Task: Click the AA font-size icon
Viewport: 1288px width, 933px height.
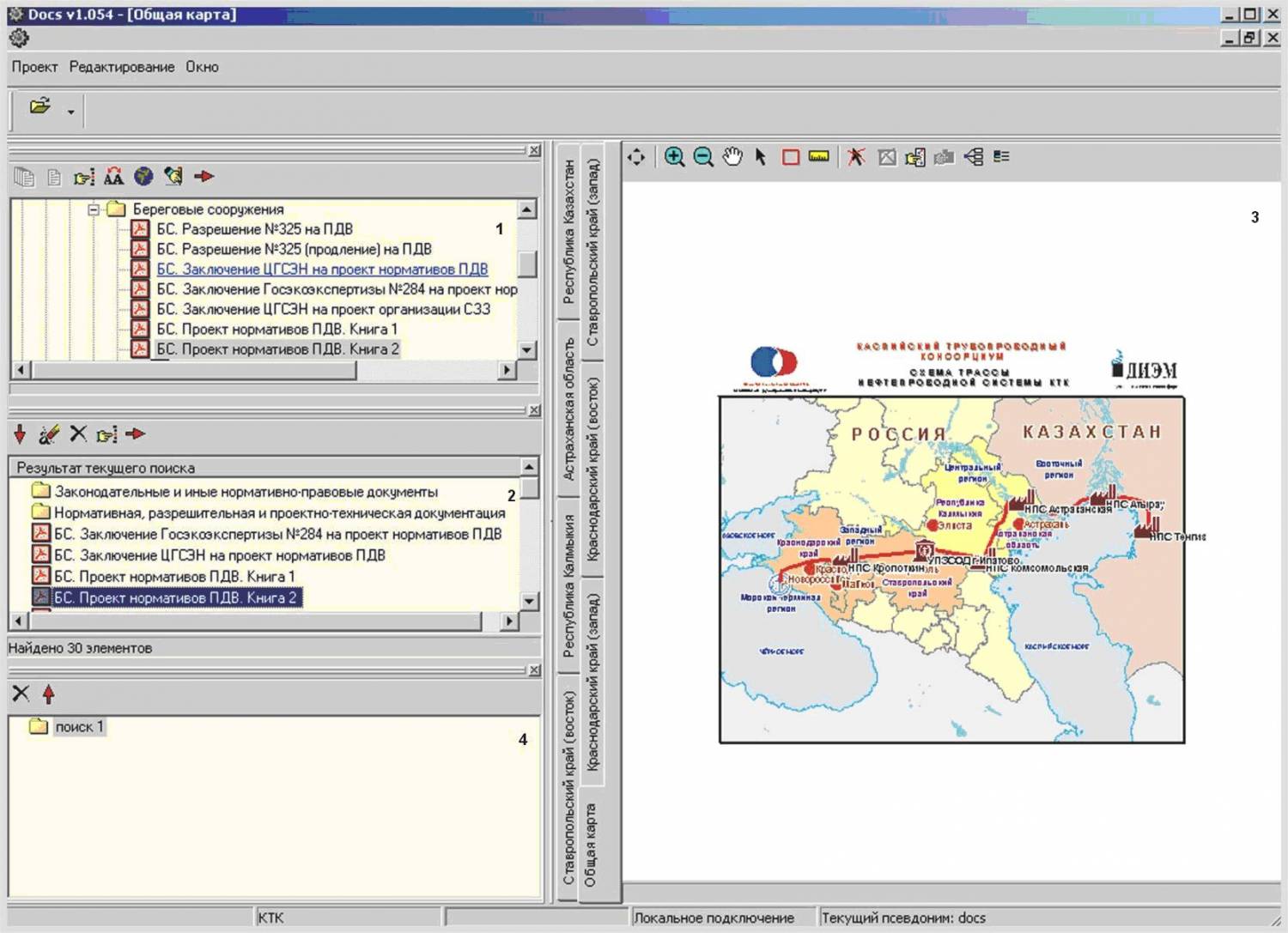Action: click(113, 177)
